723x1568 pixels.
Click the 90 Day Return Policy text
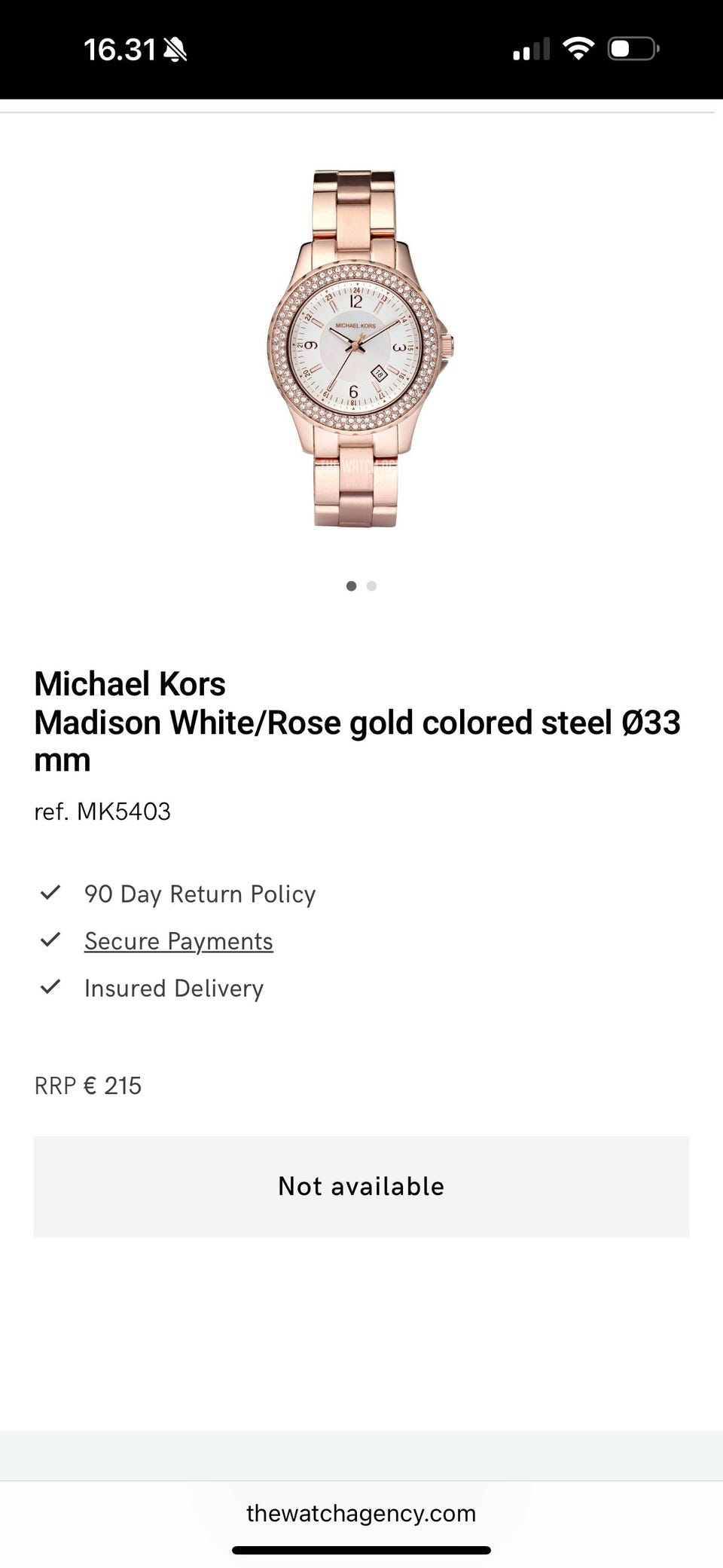tap(200, 894)
